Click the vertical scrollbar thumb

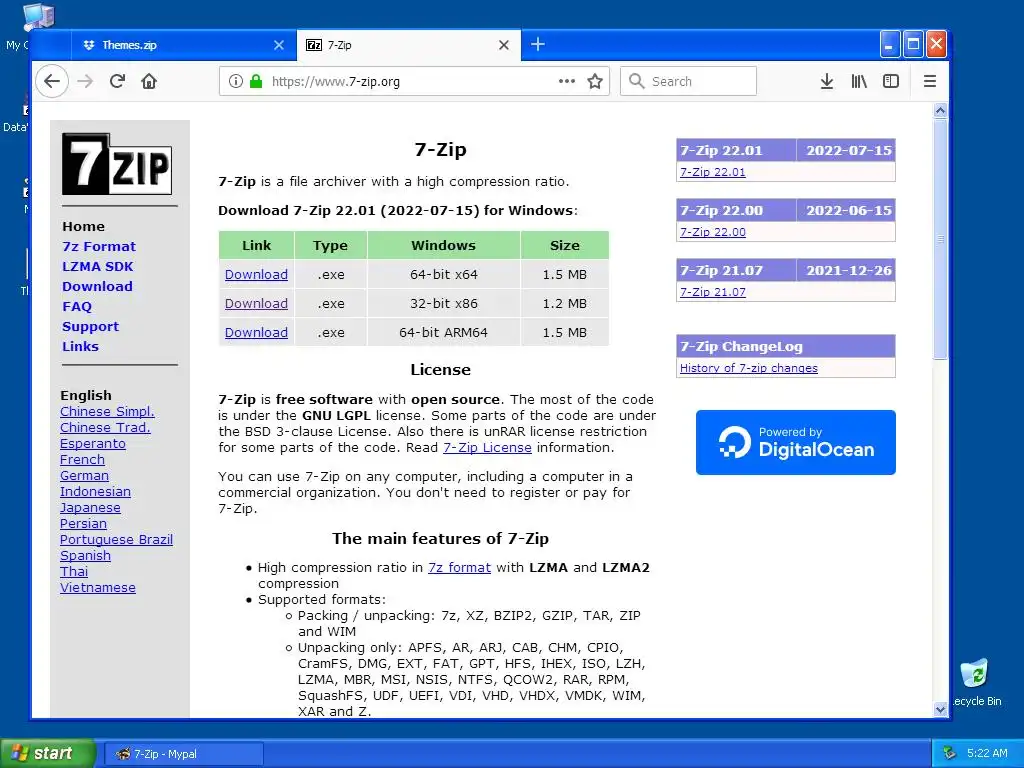point(940,239)
